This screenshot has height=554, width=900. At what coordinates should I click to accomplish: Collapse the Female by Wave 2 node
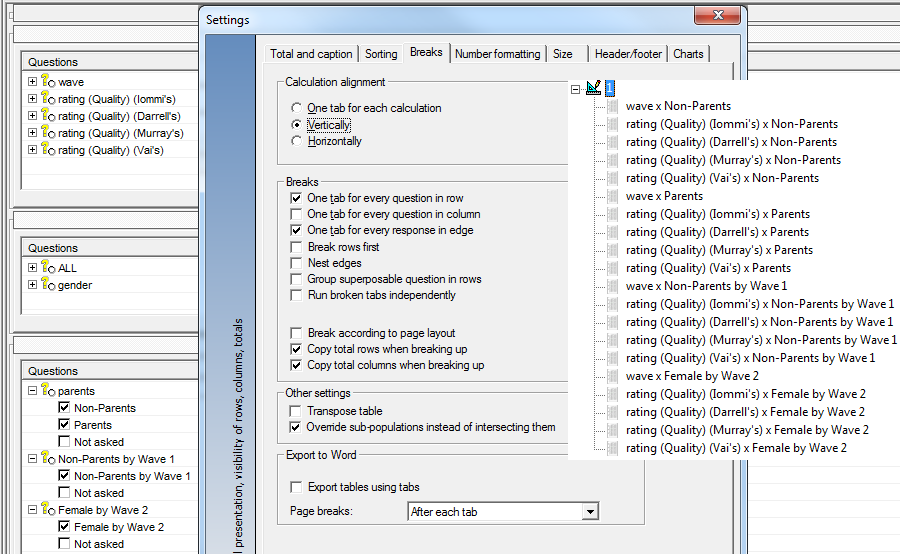pyautogui.click(x=33, y=509)
